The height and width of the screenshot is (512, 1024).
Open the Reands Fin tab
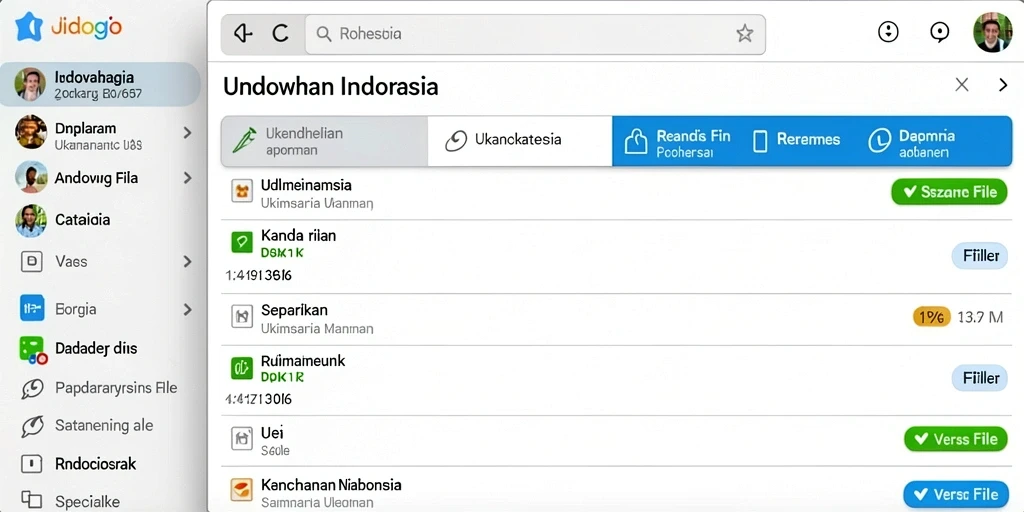[678, 141]
